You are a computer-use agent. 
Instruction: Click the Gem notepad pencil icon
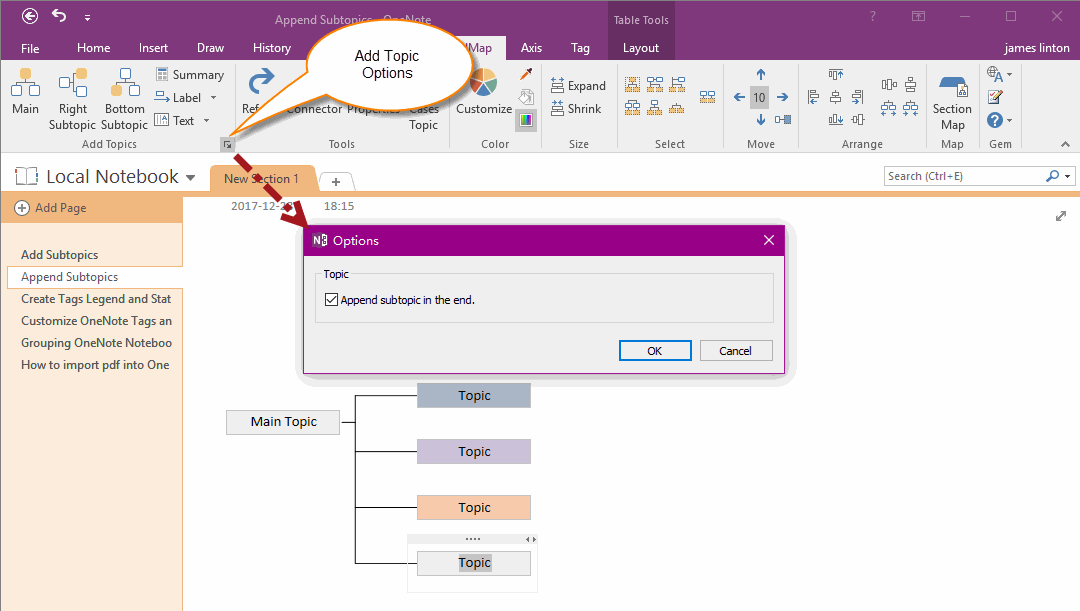click(995, 97)
